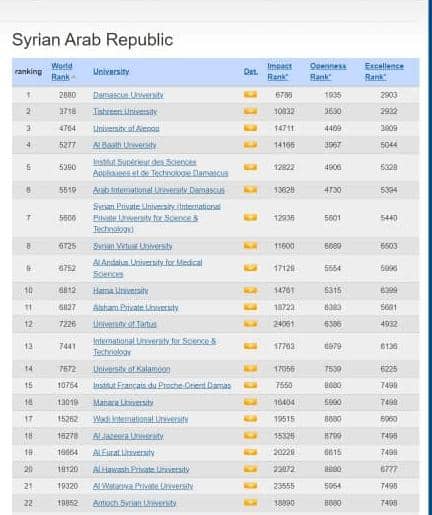Open Manara University link
432x515 pixels.
pos(123,403)
